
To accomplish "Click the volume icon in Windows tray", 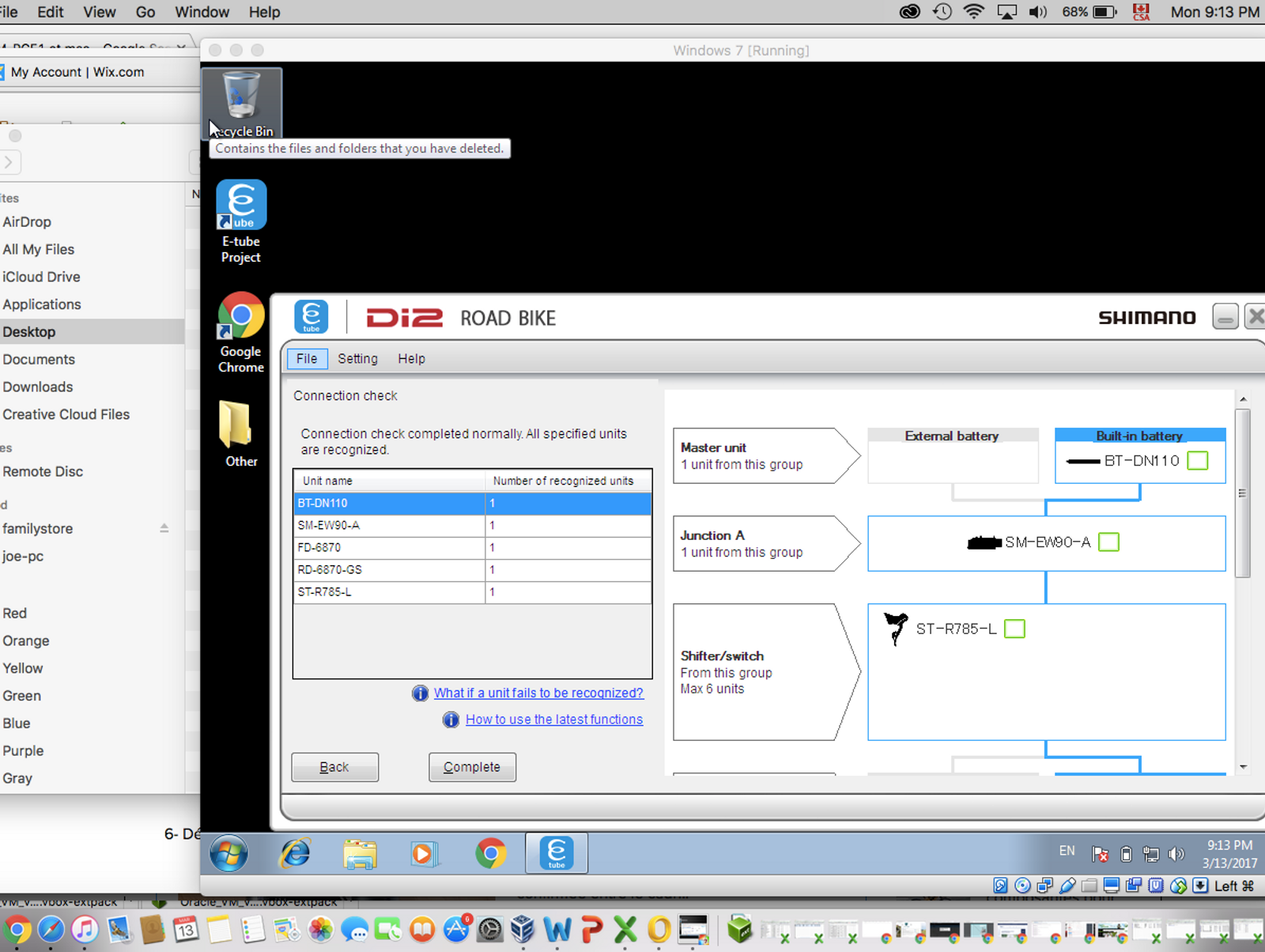I will (1176, 854).
